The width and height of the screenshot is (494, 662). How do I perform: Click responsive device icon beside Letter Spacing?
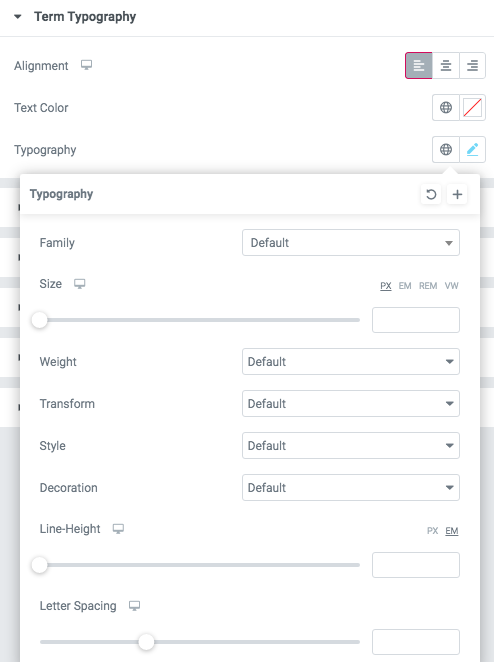point(134,606)
